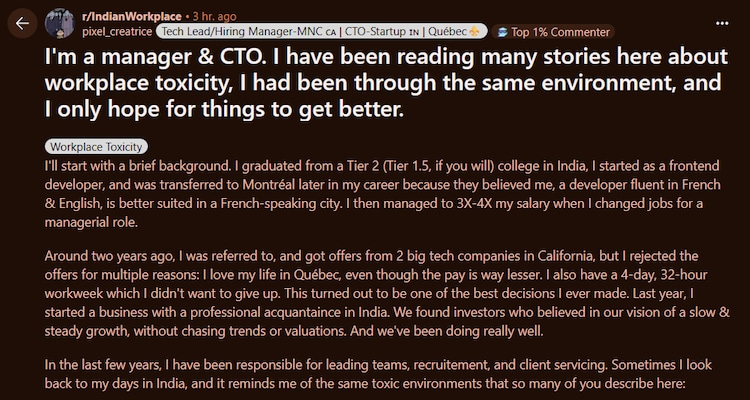The height and width of the screenshot is (400, 750).
Task: Click the Workplace Toxicity post flair
Action: (96, 146)
